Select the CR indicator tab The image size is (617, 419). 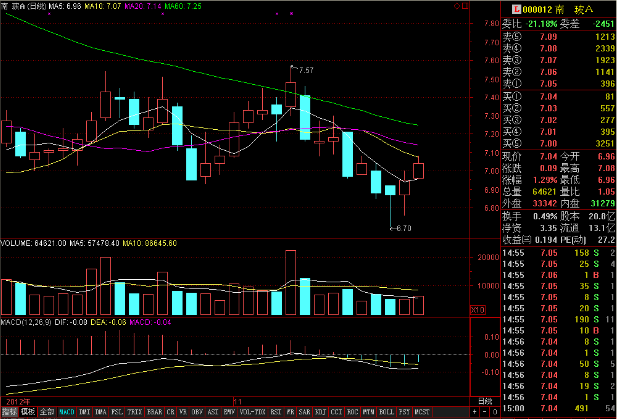click(170, 412)
